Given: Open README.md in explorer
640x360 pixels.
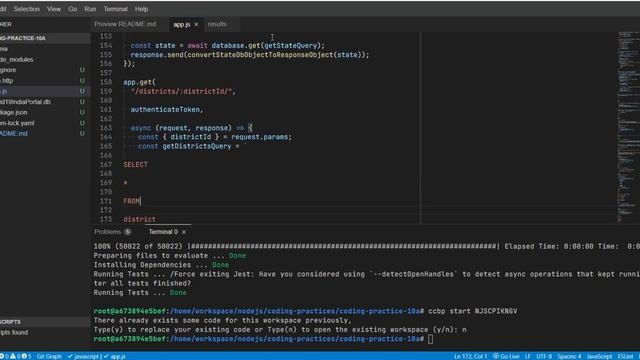Looking at the screenshot, I should click(x=13, y=134).
